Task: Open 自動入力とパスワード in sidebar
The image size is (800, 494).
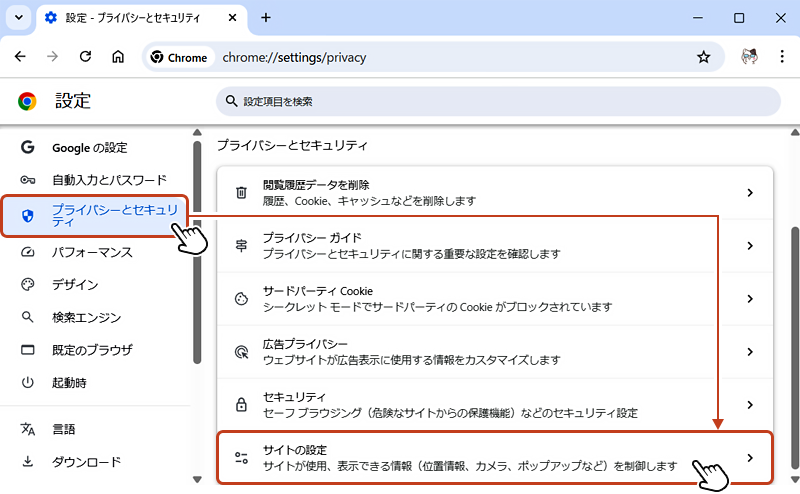Action: click(x=95, y=180)
